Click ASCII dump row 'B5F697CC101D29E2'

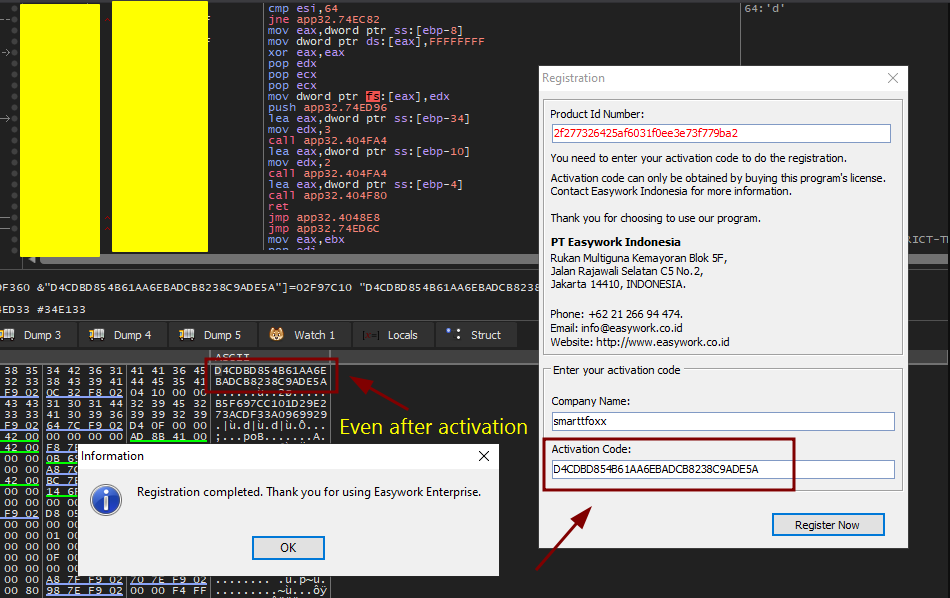point(270,404)
